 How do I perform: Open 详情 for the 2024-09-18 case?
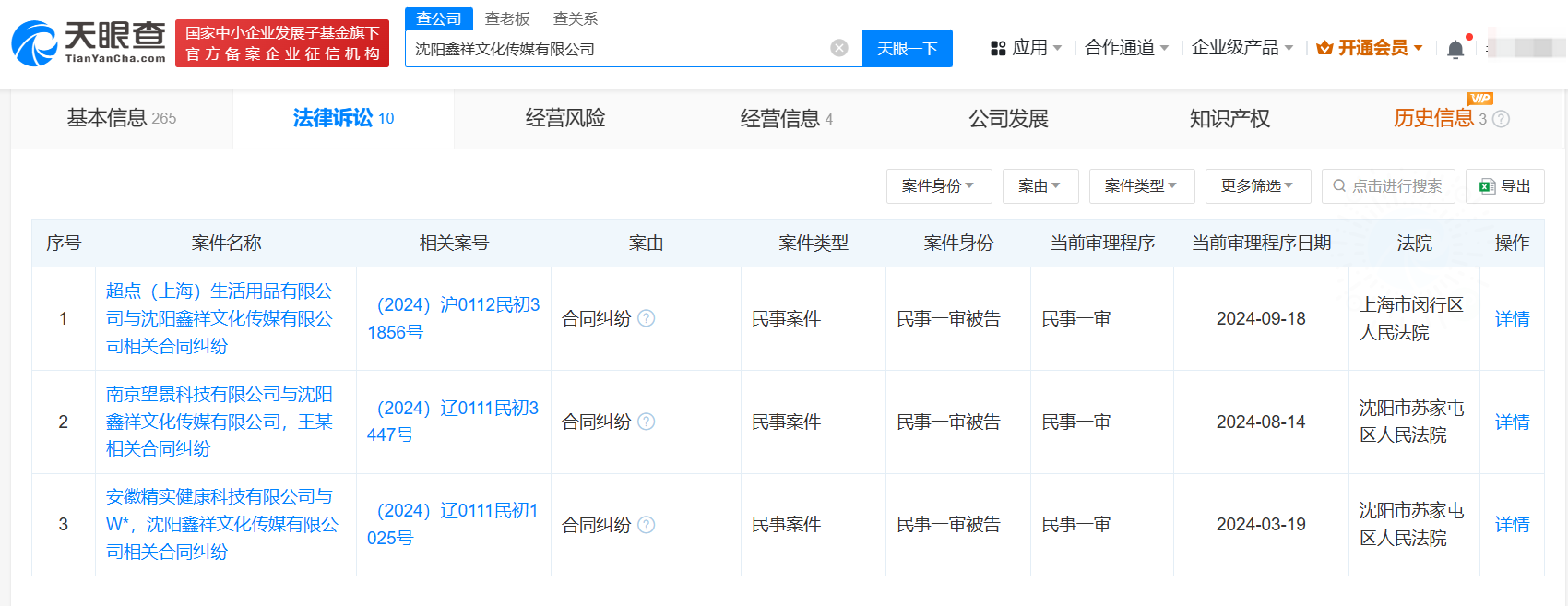pyautogui.click(x=1512, y=318)
